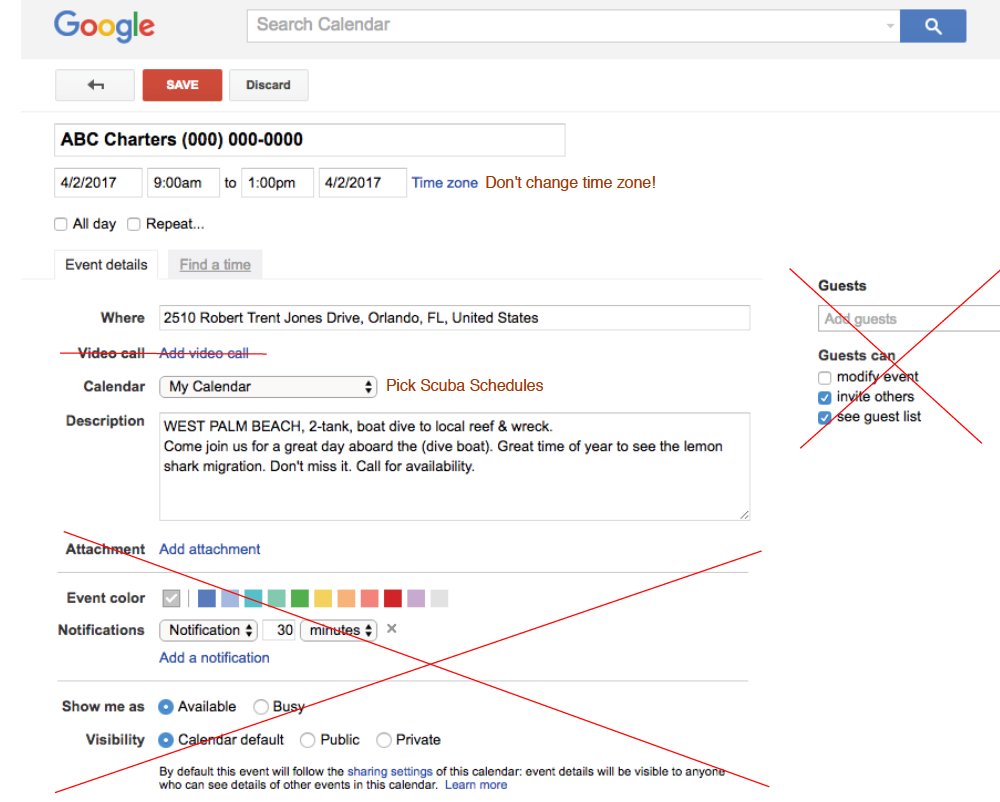Screen dimensions: 1000x802
Task: Select the orange event color
Action: click(346, 599)
